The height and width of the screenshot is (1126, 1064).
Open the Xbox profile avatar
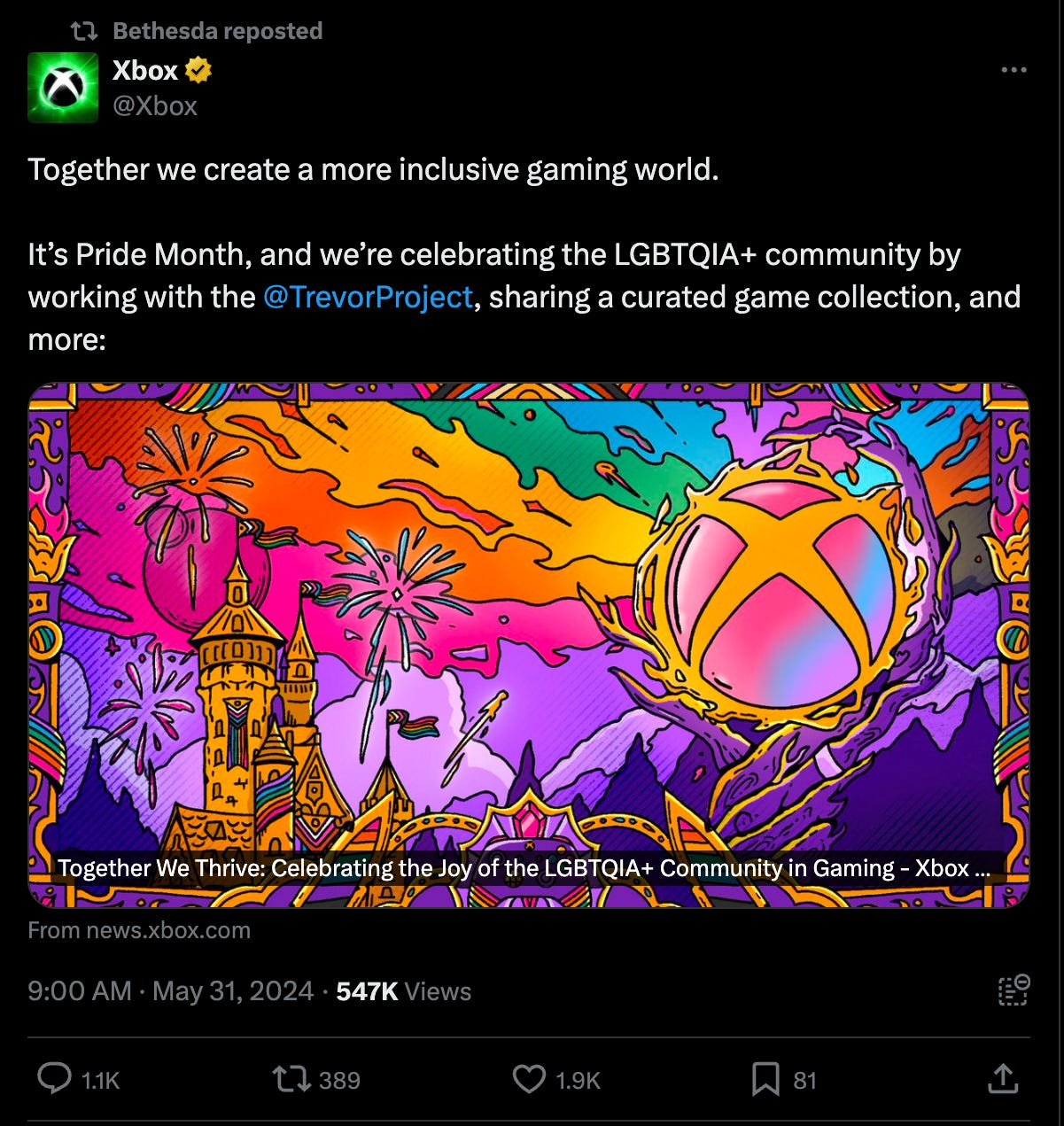coord(63,87)
